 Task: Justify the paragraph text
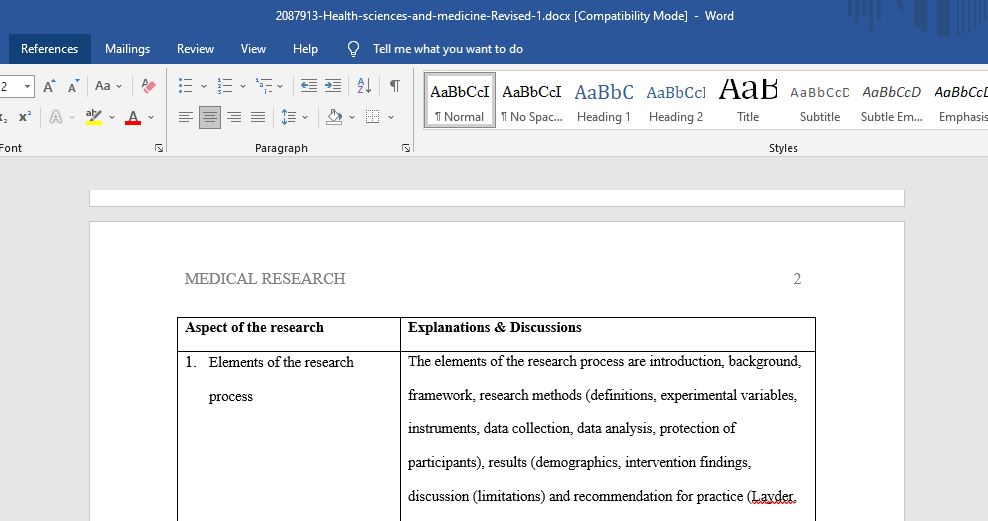coord(258,117)
